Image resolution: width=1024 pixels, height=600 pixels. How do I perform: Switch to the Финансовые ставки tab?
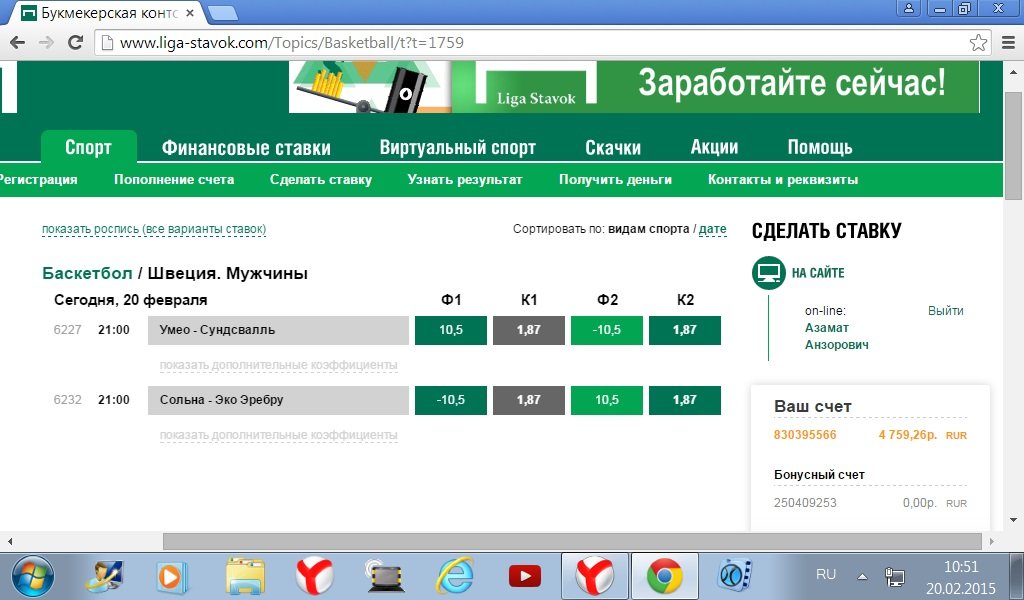tap(246, 148)
